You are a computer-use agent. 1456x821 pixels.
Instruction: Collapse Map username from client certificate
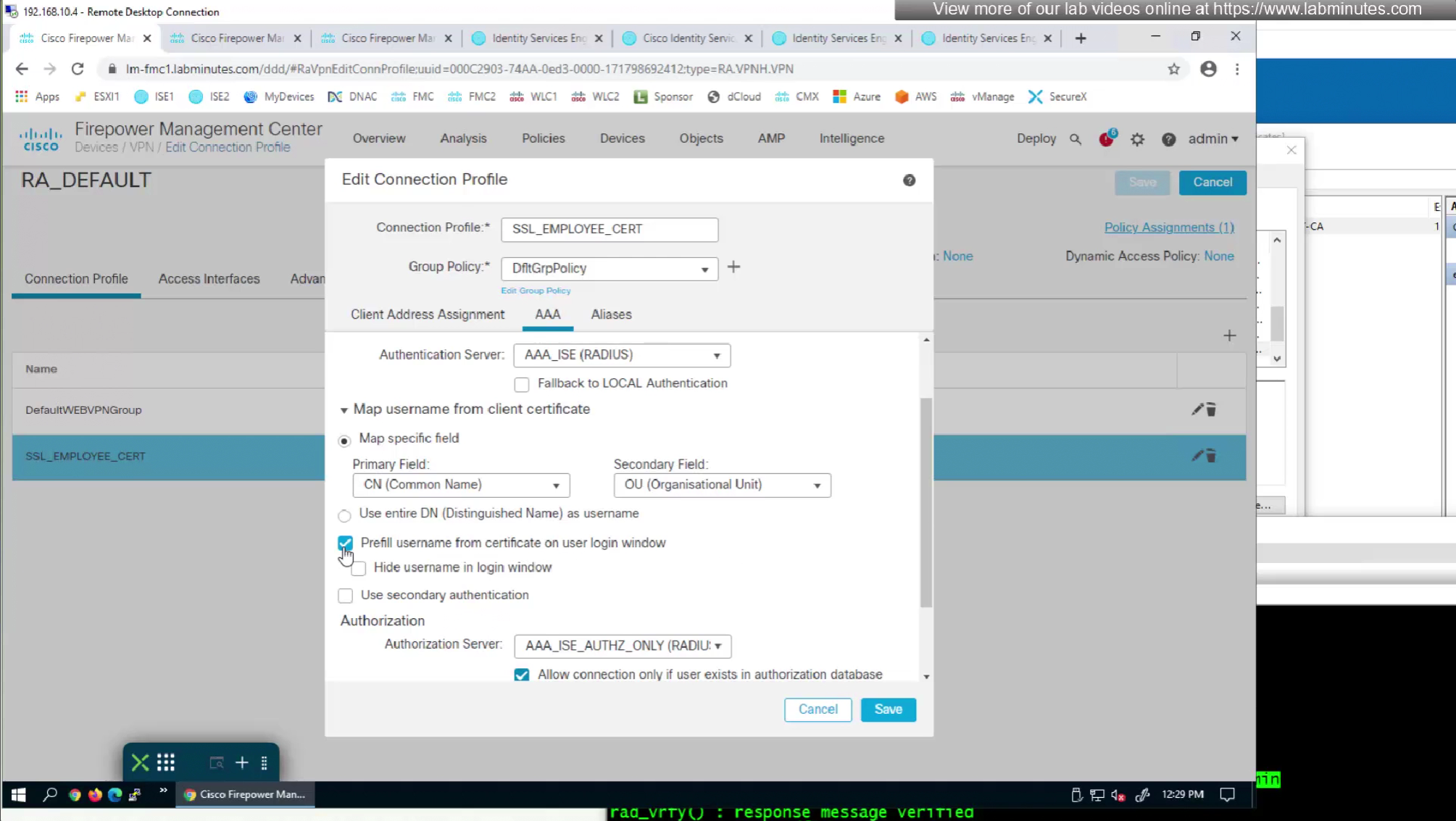[x=344, y=410]
